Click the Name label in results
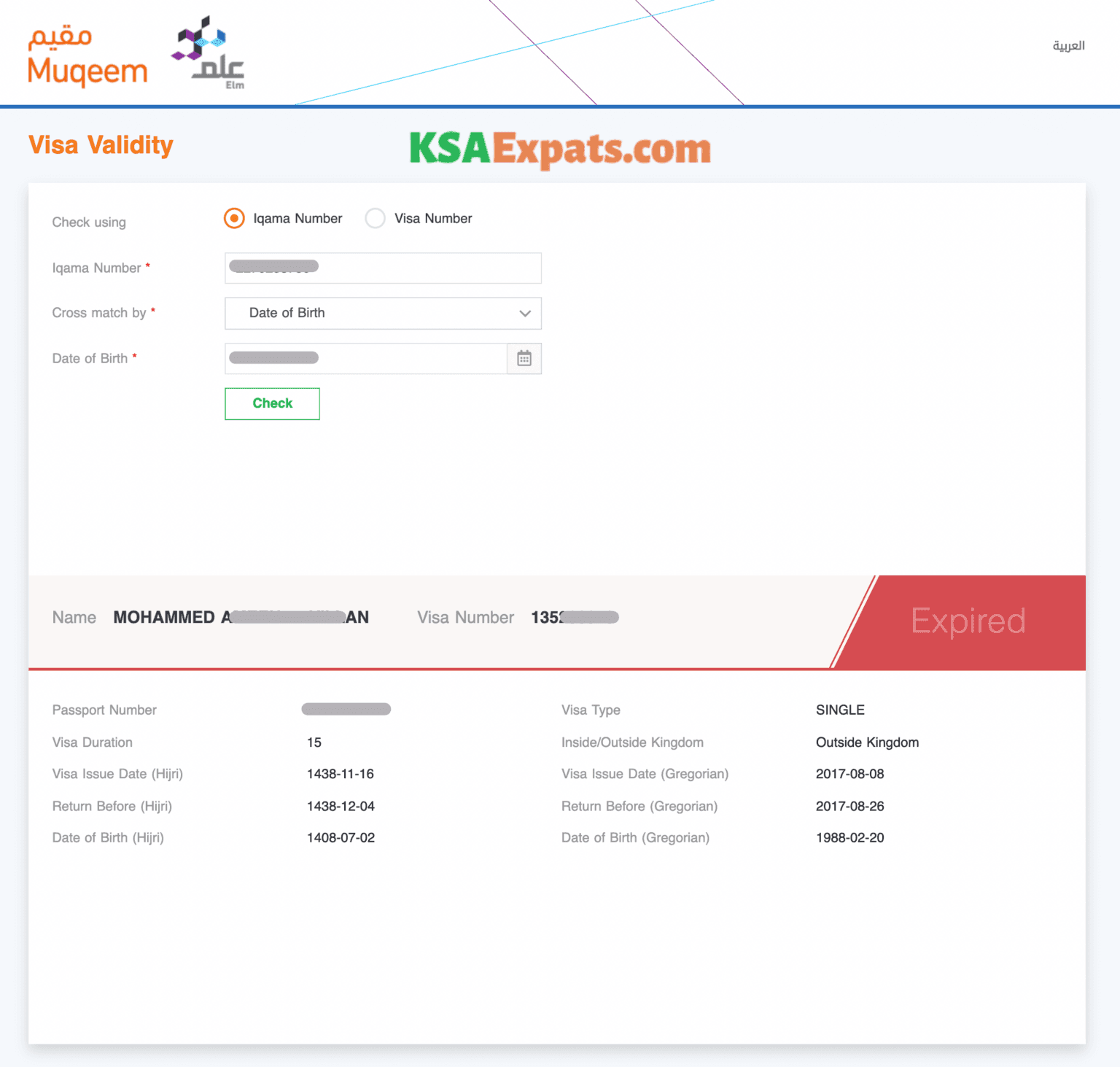Screen dimensions: 1120x1067 (x=74, y=617)
